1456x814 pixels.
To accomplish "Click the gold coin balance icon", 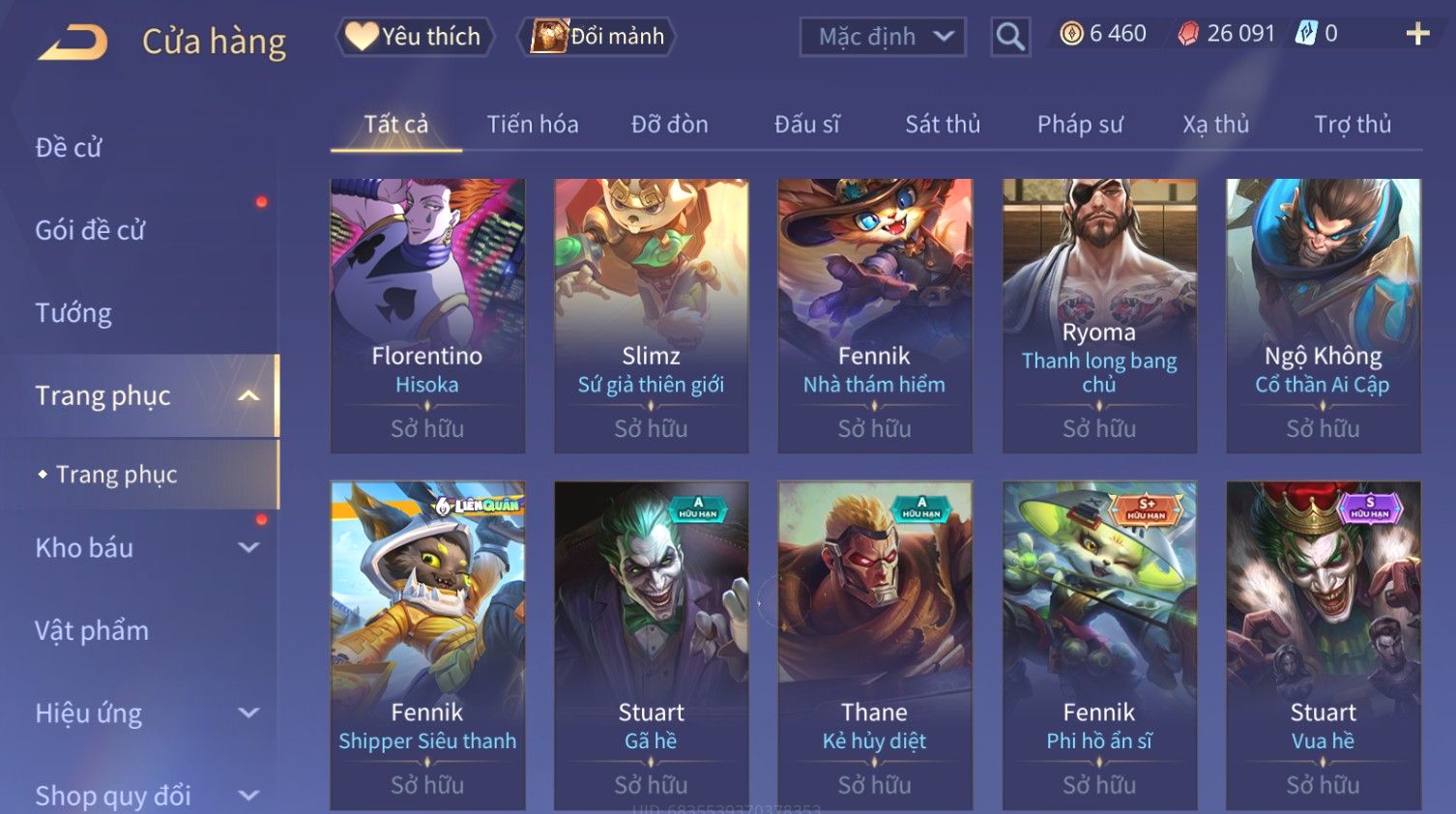I will 1071,34.
